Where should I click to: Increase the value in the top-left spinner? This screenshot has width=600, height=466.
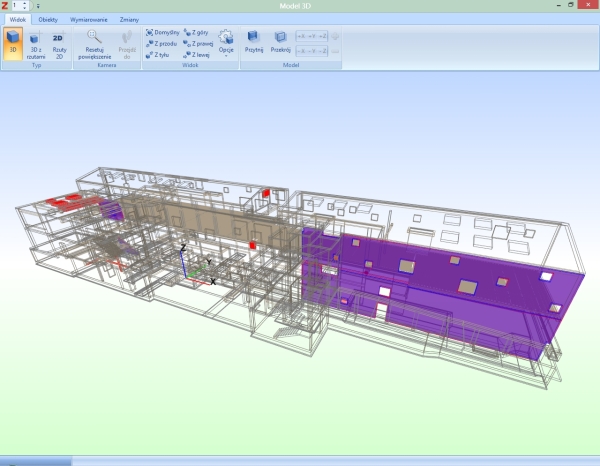26,4
